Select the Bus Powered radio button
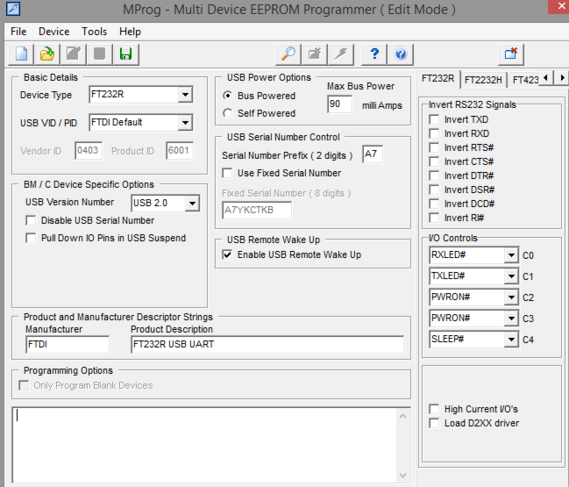 click(x=228, y=95)
